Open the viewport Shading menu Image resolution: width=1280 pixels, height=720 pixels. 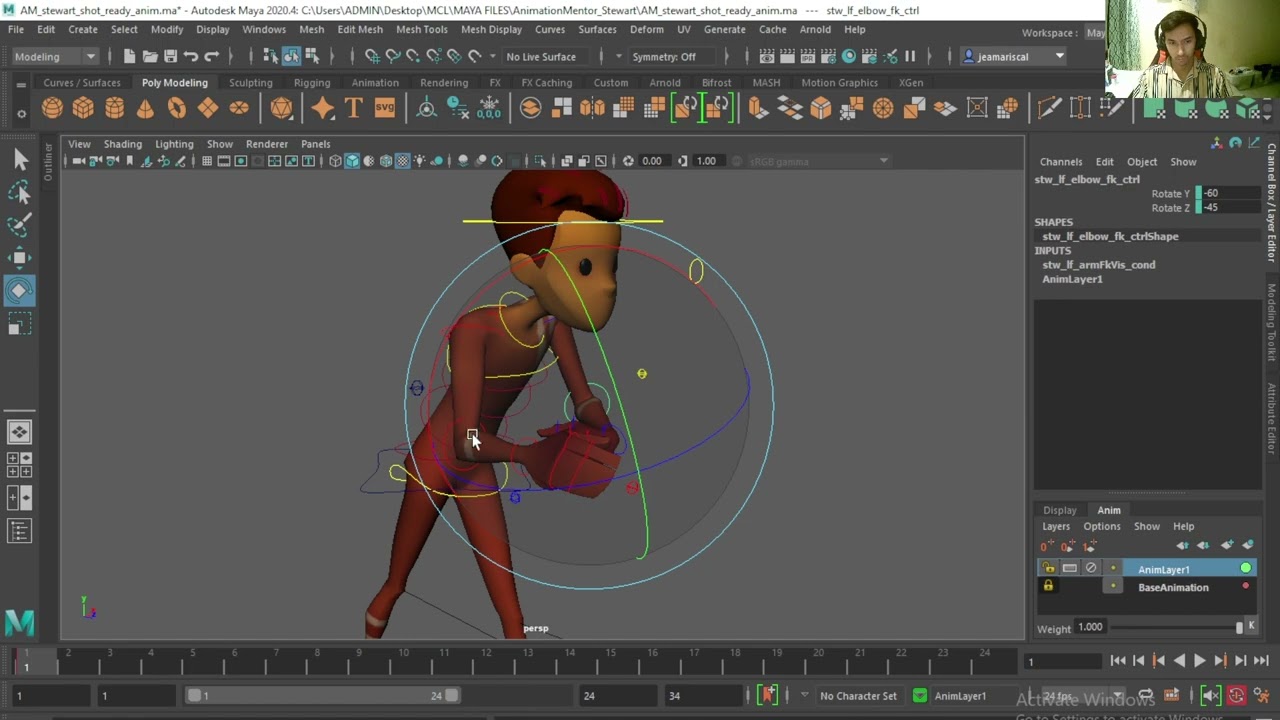coord(123,144)
